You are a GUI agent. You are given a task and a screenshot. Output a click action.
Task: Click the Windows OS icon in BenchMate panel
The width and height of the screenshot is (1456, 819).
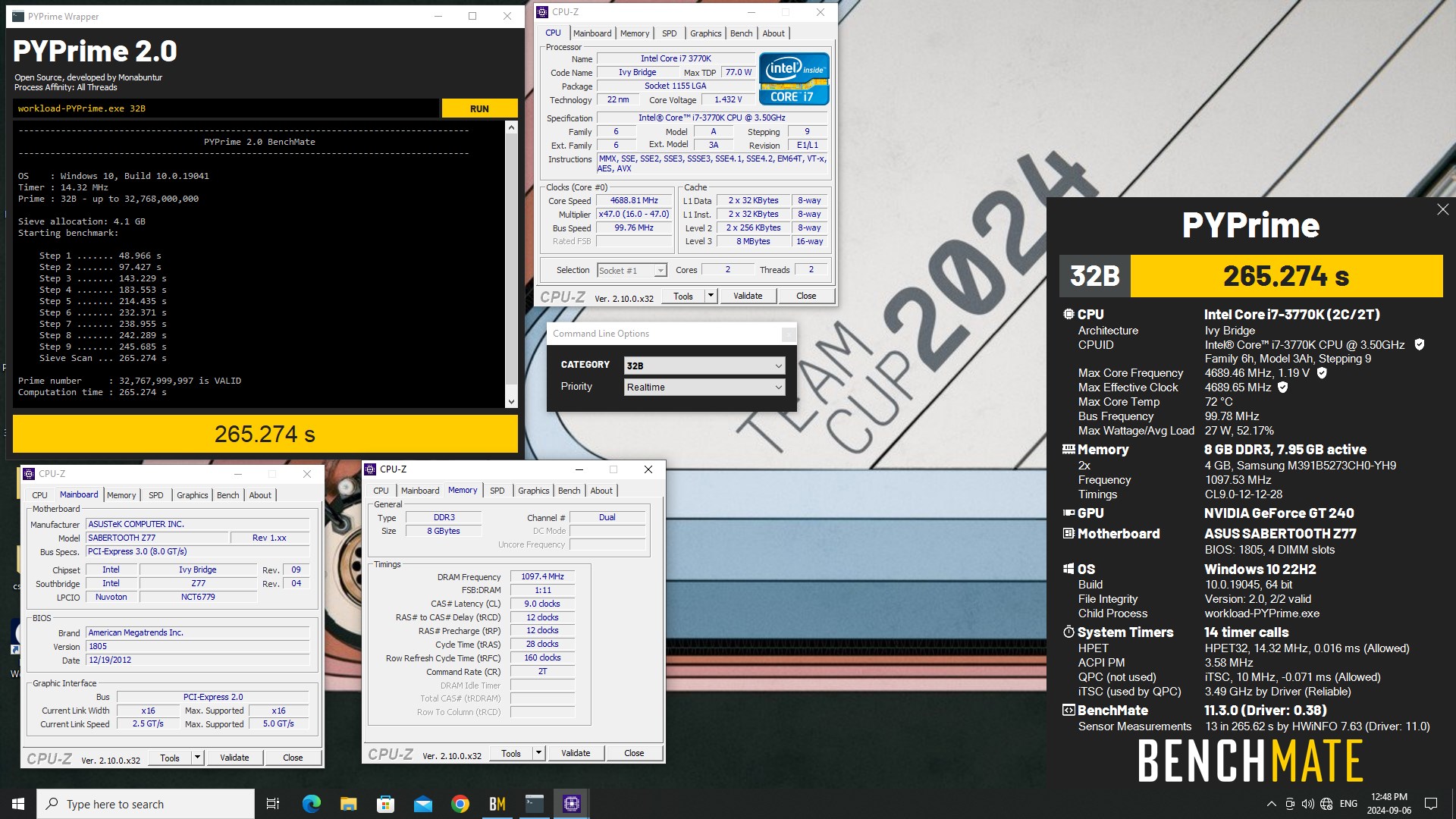point(1068,569)
